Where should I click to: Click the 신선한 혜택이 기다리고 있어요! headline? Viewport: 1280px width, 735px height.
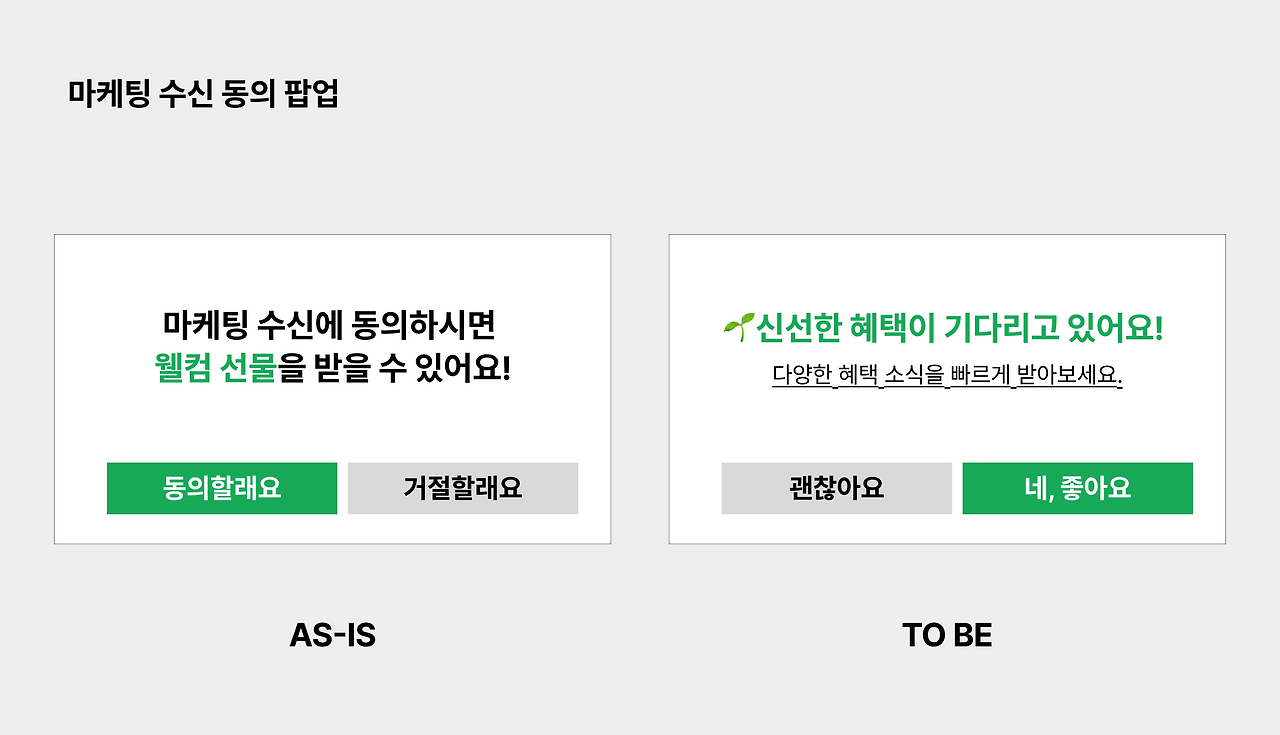click(x=958, y=328)
